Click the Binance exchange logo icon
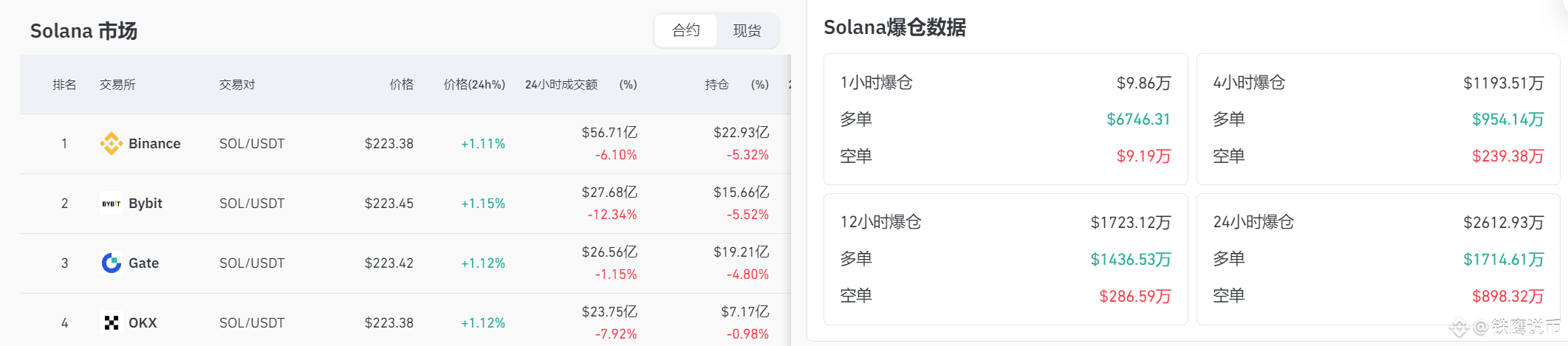 pyautogui.click(x=112, y=143)
